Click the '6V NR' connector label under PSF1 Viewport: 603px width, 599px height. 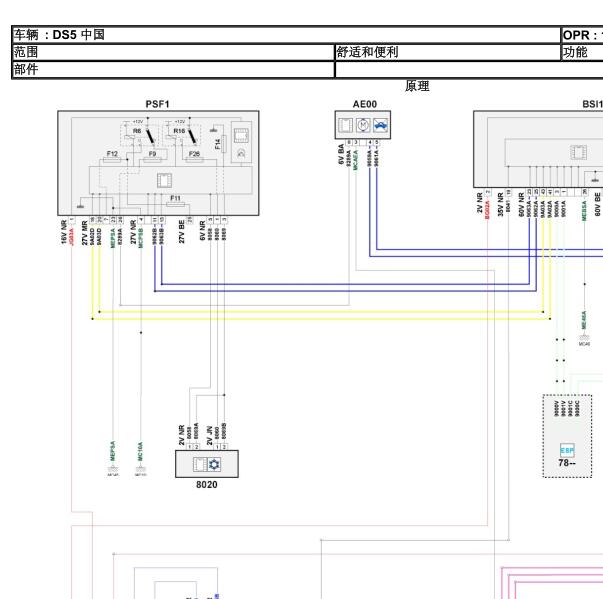(x=203, y=231)
